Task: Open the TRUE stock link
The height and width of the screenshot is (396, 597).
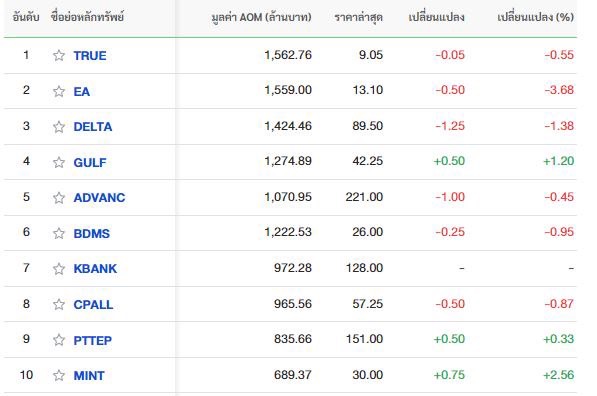Action: pos(90,56)
